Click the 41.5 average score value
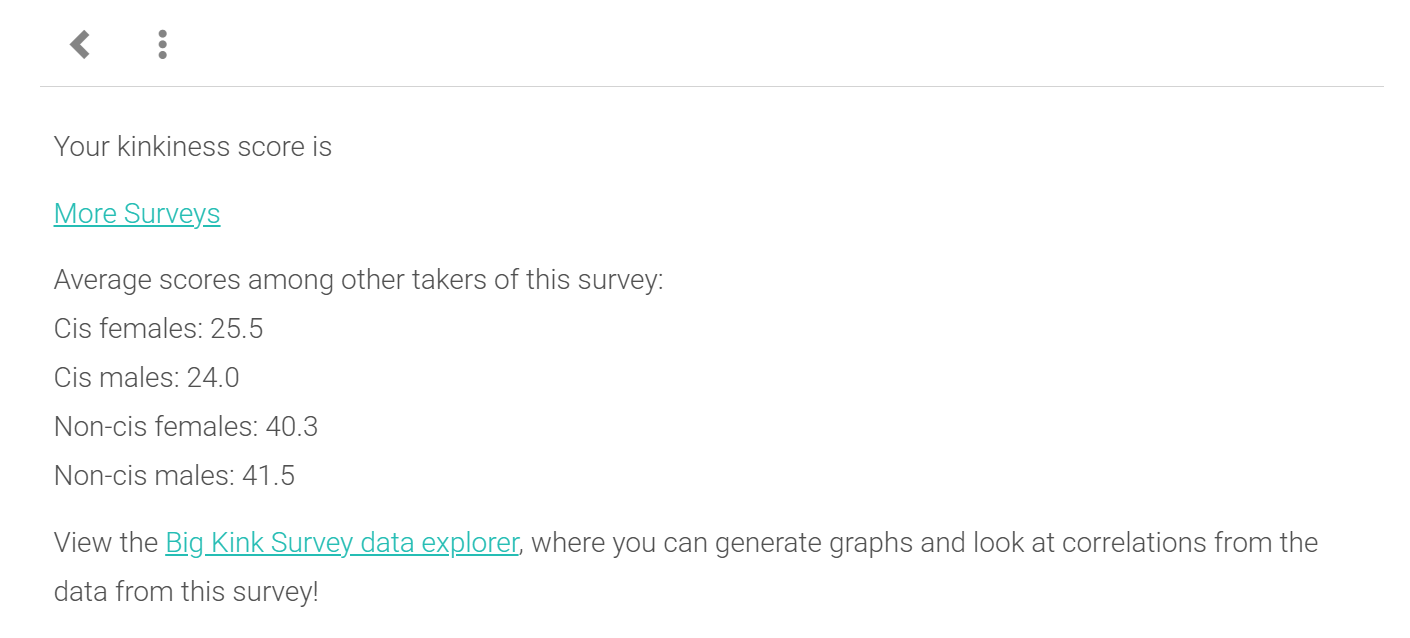This screenshot has height=638, width=1410. (x=269, y=476)
